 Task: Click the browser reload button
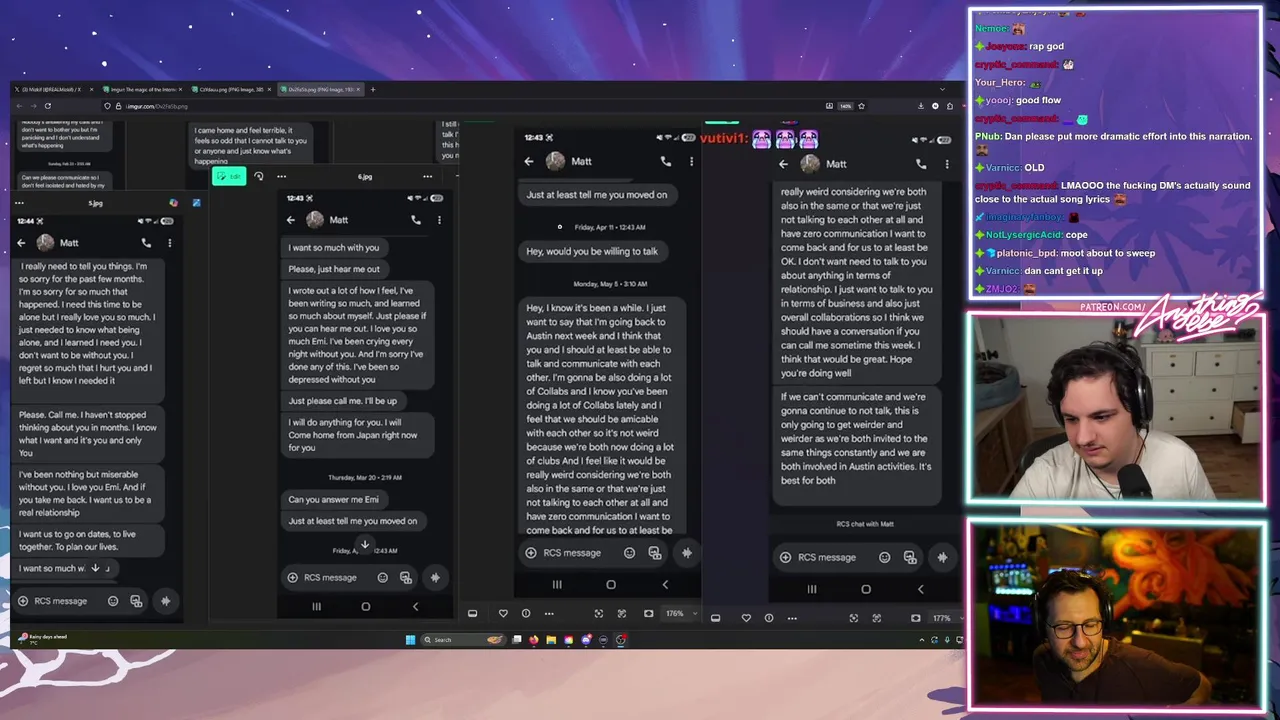(x=47, y=106)
